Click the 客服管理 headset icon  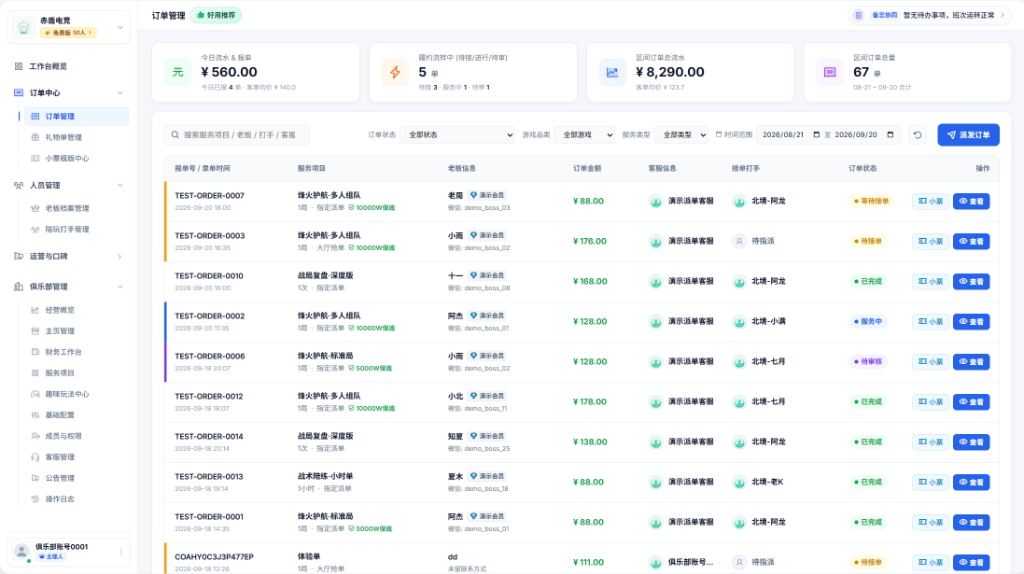35,457
